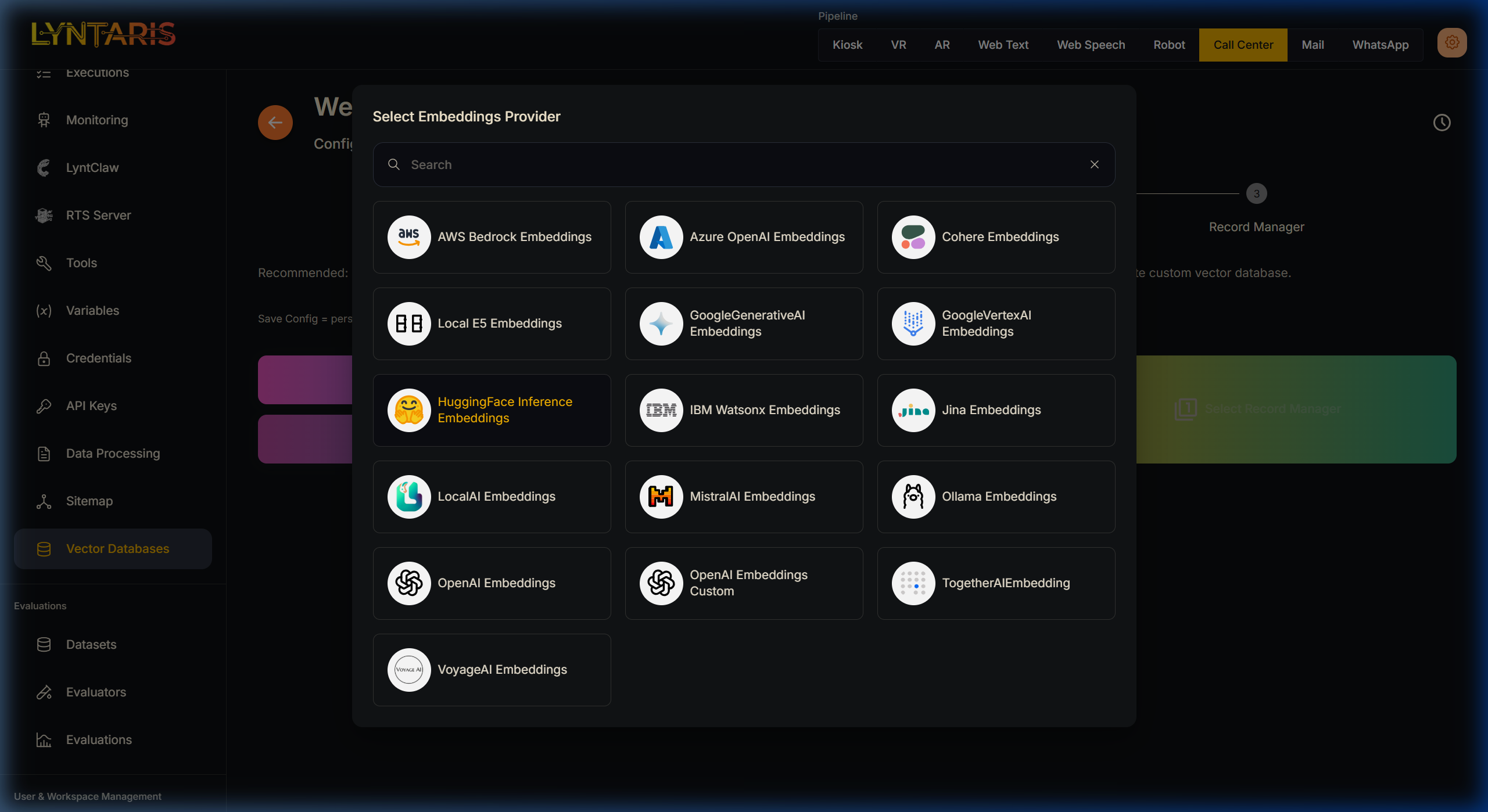This screenshot has height=812, width=1488.
Task: Select the OpenAI Embeddings logo
Action: pyautogui.click(x=409, y=583)
